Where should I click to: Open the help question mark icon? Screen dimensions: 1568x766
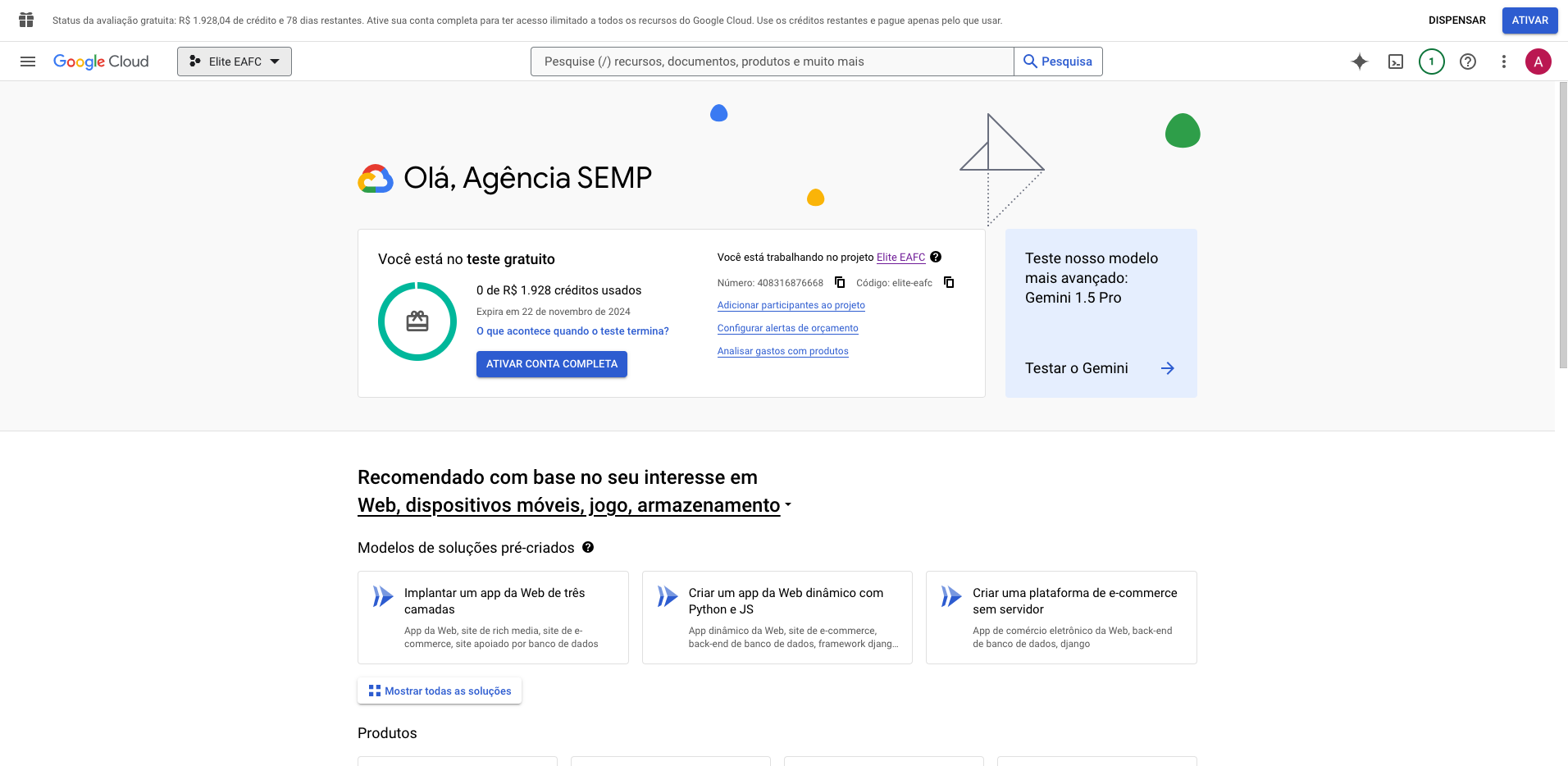click(x=1468, y=62)
